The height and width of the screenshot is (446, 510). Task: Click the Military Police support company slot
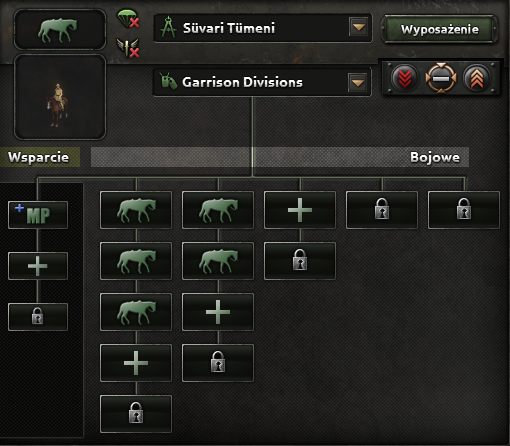point(38,215)
